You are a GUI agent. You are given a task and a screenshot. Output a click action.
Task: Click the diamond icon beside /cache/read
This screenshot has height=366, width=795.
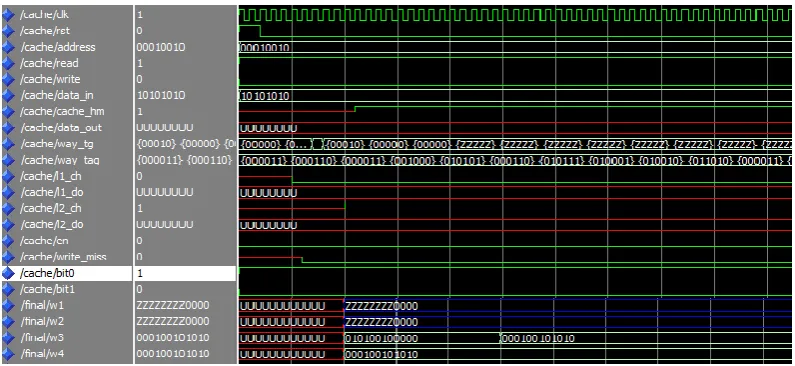point(9,63)
